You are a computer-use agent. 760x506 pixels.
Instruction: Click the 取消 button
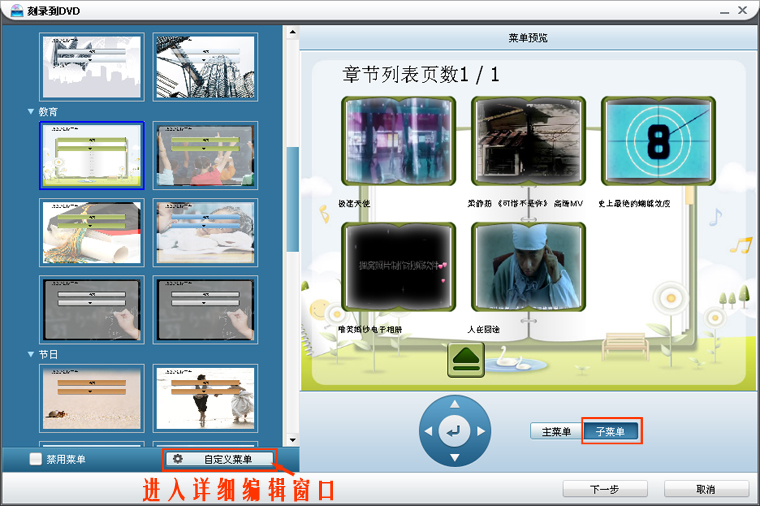click(706, 489)
